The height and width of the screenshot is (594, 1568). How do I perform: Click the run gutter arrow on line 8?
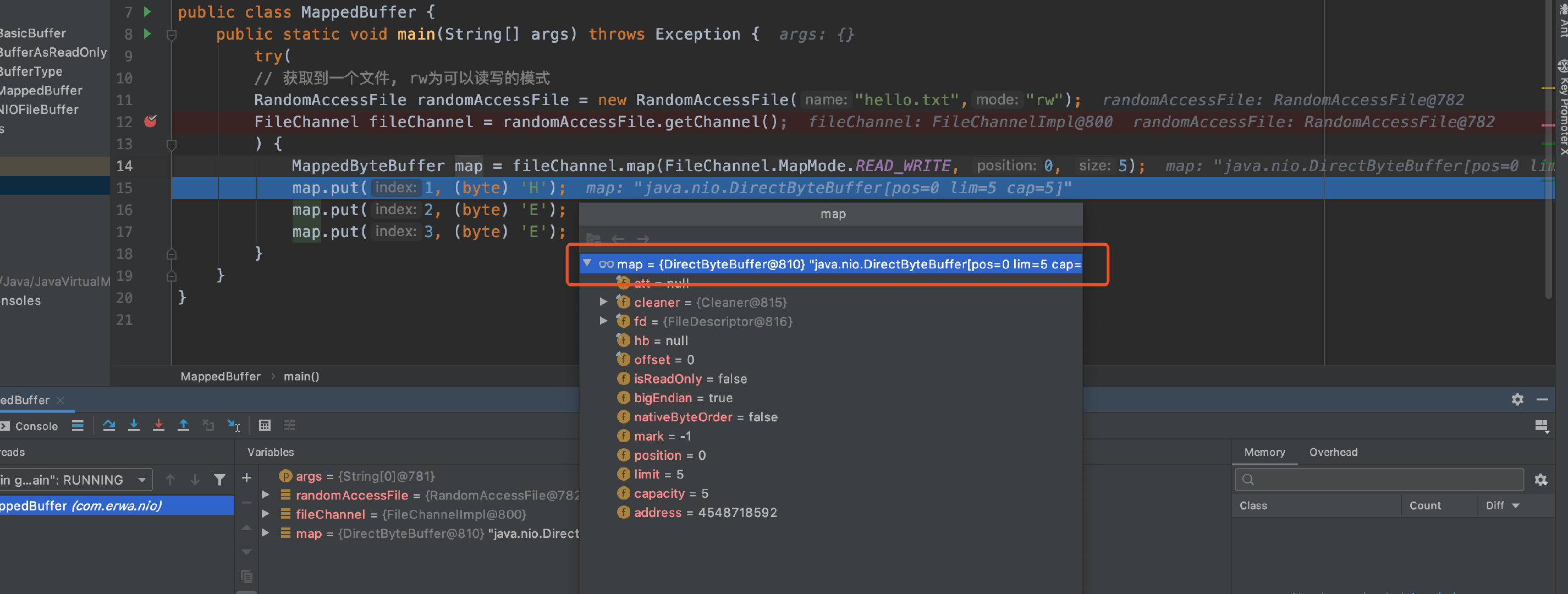point(147,34)
